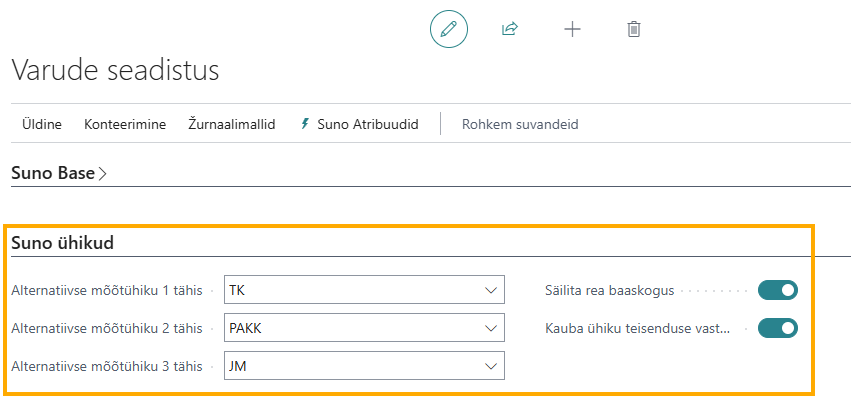Open dropdown arrow for mõõtühiku 3 tähis
The width and height of the screenshot is (851, 410).
pyautogui.click(x=491, y=366)
